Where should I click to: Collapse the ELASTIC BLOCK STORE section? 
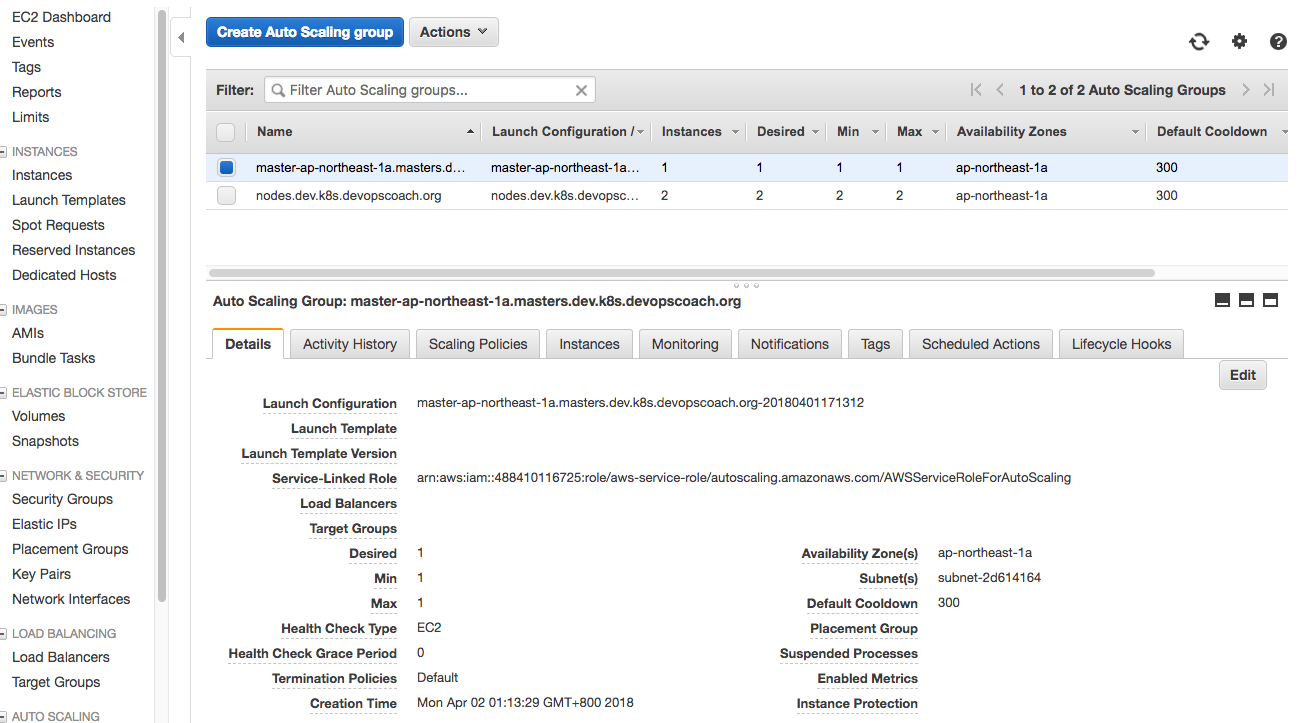point(3,393)
